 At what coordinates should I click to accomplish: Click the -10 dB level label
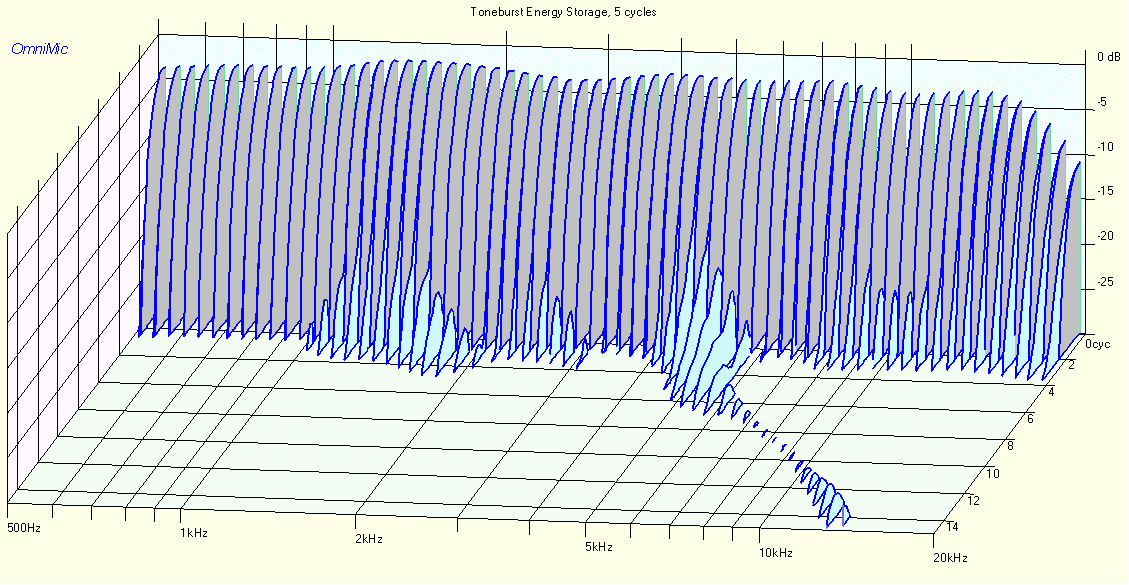[1105, 147]
